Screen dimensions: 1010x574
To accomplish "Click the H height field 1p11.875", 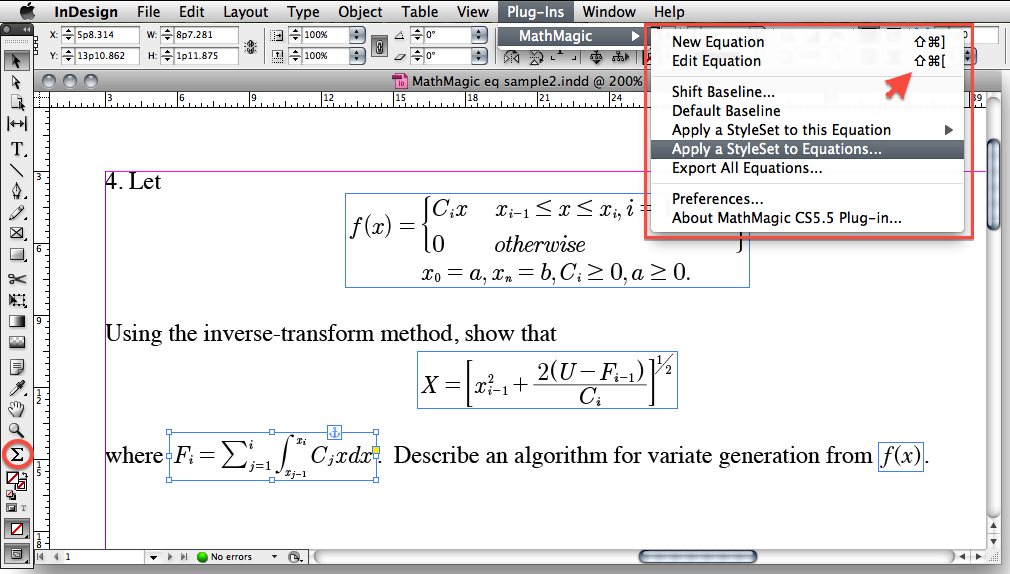I will point(206,56).
